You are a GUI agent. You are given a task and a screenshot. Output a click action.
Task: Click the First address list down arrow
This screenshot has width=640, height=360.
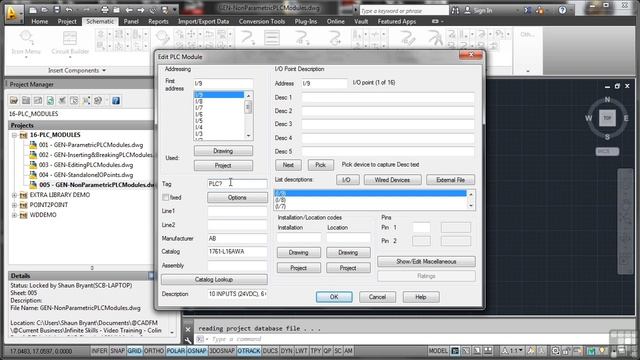pyautogui.click(x=248, y=135)
